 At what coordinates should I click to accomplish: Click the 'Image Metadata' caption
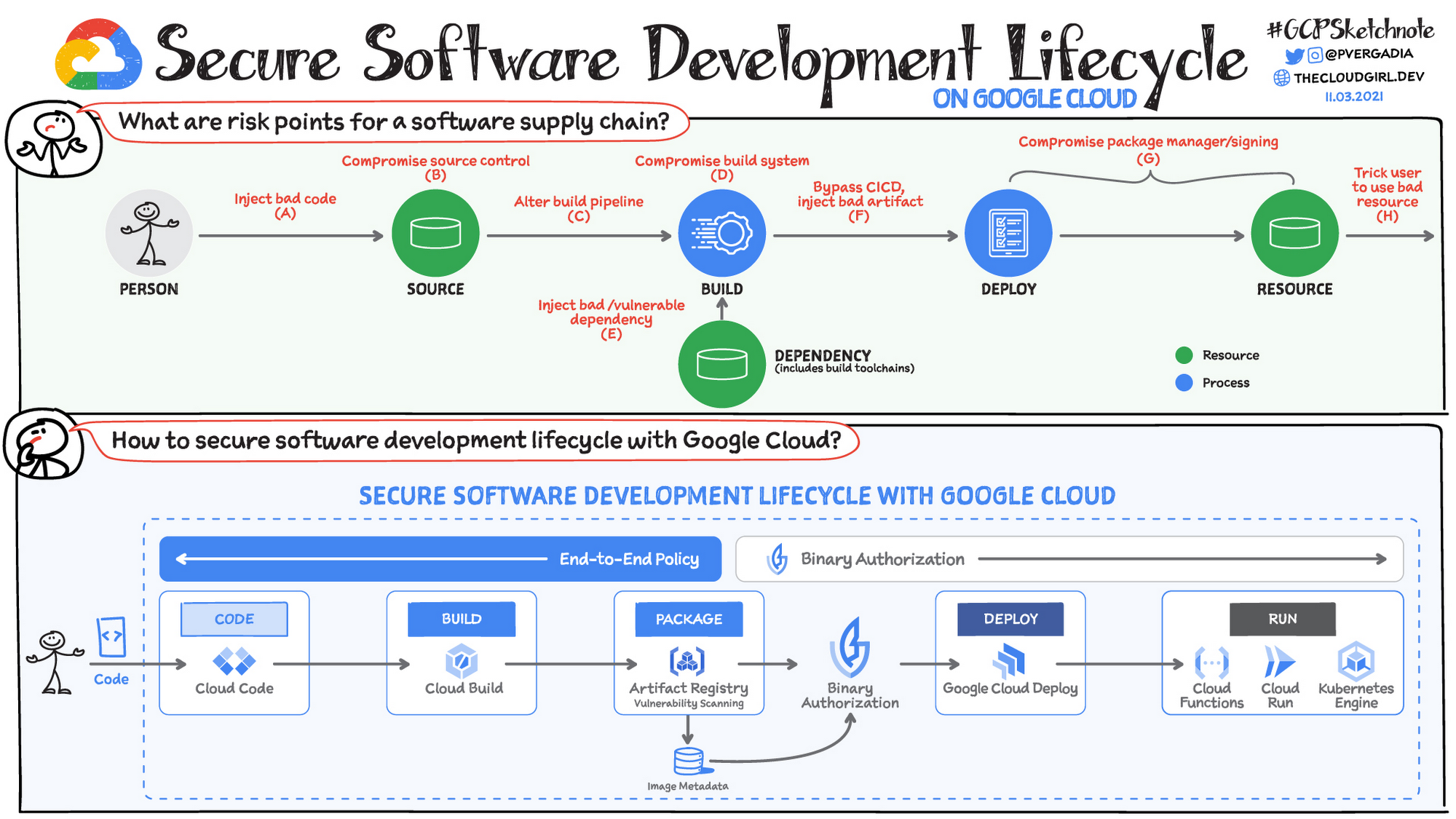point(688,786)
